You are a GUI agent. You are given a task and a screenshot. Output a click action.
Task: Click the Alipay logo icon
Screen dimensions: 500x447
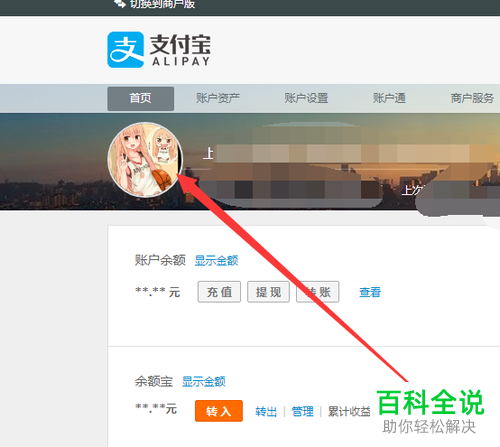click(126, 50)
